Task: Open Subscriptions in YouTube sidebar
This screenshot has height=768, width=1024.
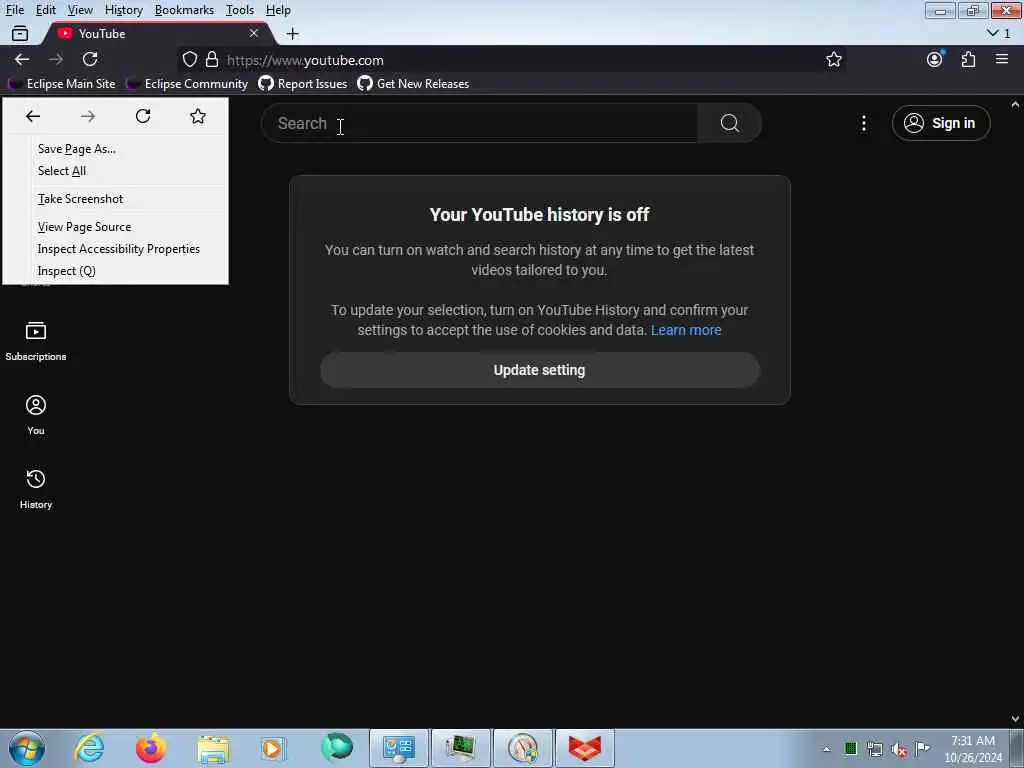Action: [x=36, y=341]
